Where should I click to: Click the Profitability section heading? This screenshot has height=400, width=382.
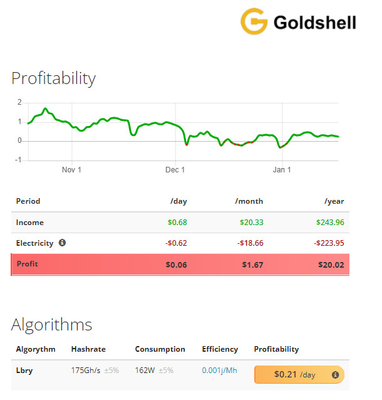[x=53, y=79]
